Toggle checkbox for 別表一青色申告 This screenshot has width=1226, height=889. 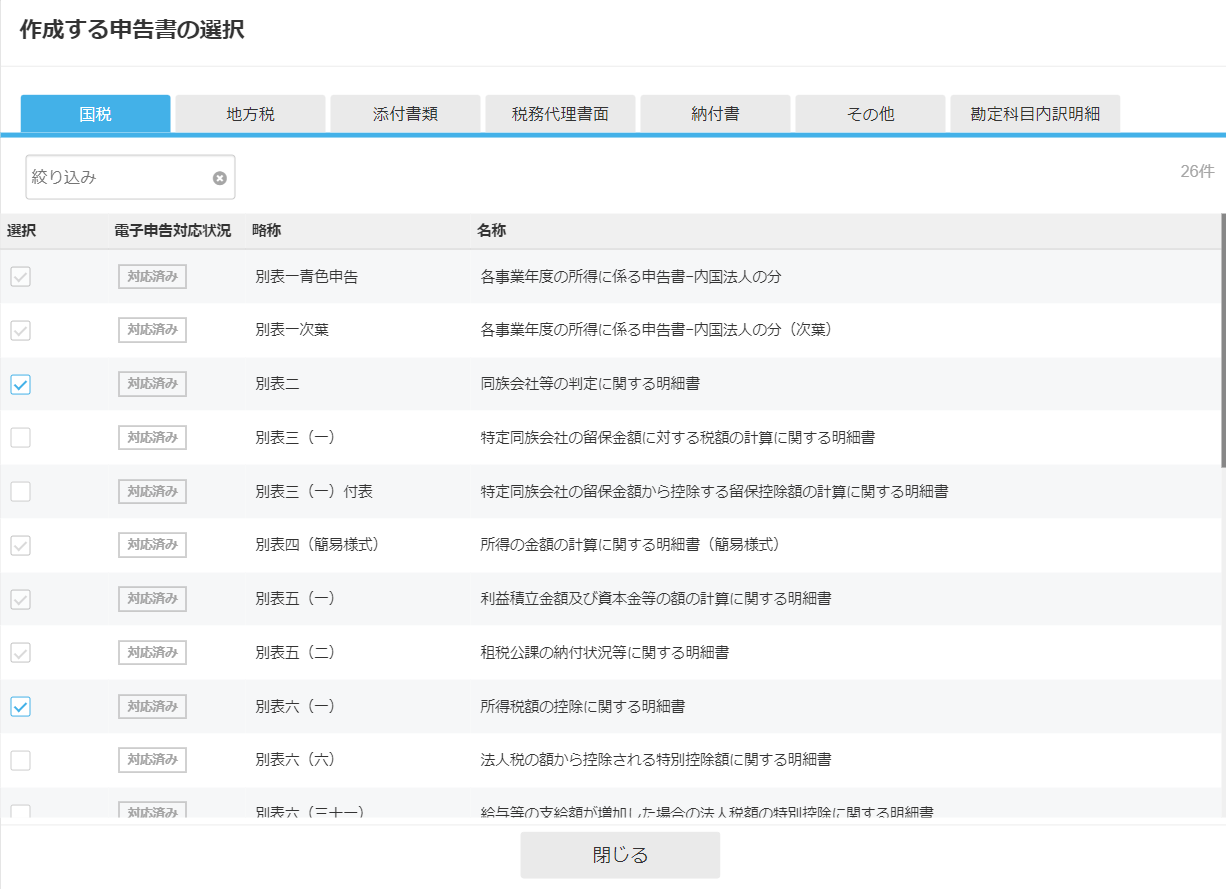[20, 277]
